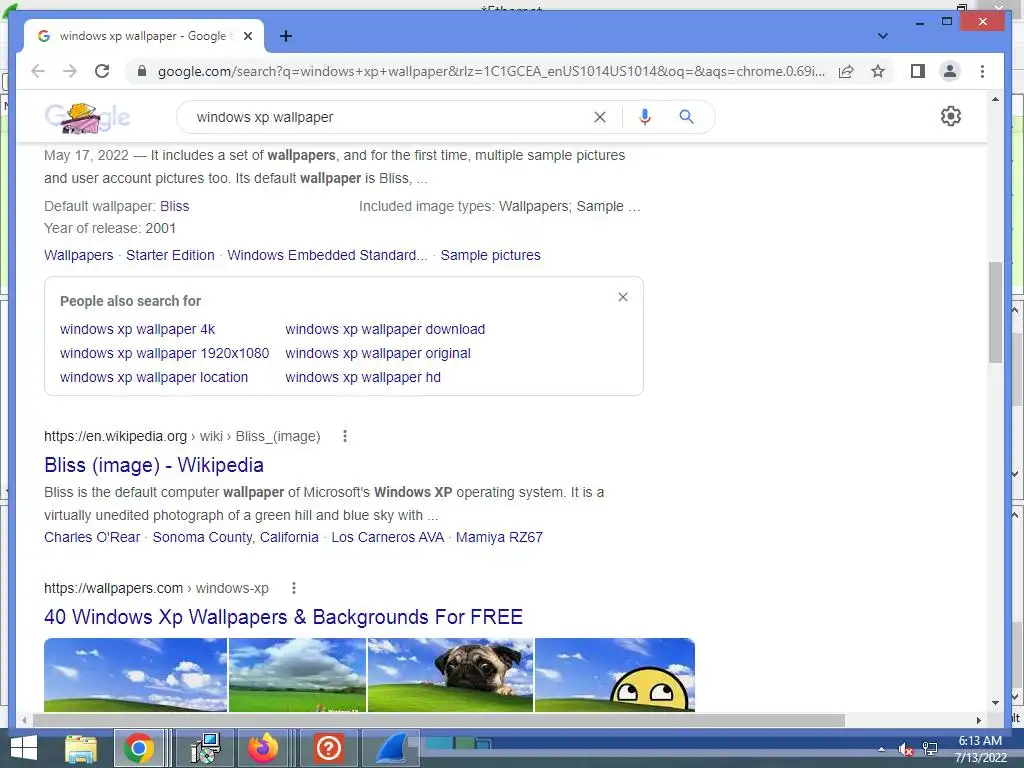Open Chrome profile avatar menu
Viewport: 1024px width, 768px height.
pos(950,71)
